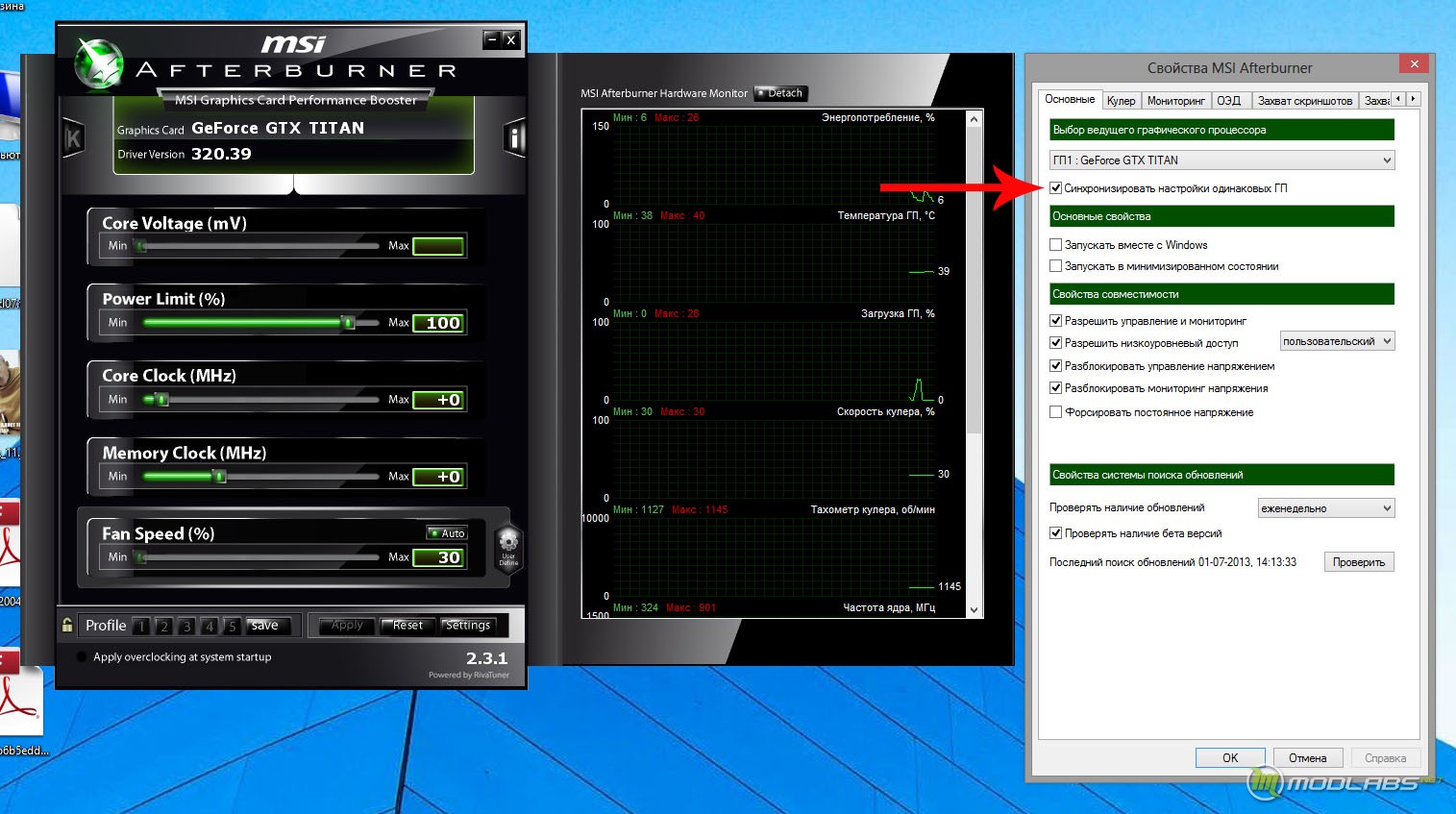Viewport: 1456px width, 814px height.
Task: Toggle Разблокировать управление напряжением
Action: coord(1056,366)
